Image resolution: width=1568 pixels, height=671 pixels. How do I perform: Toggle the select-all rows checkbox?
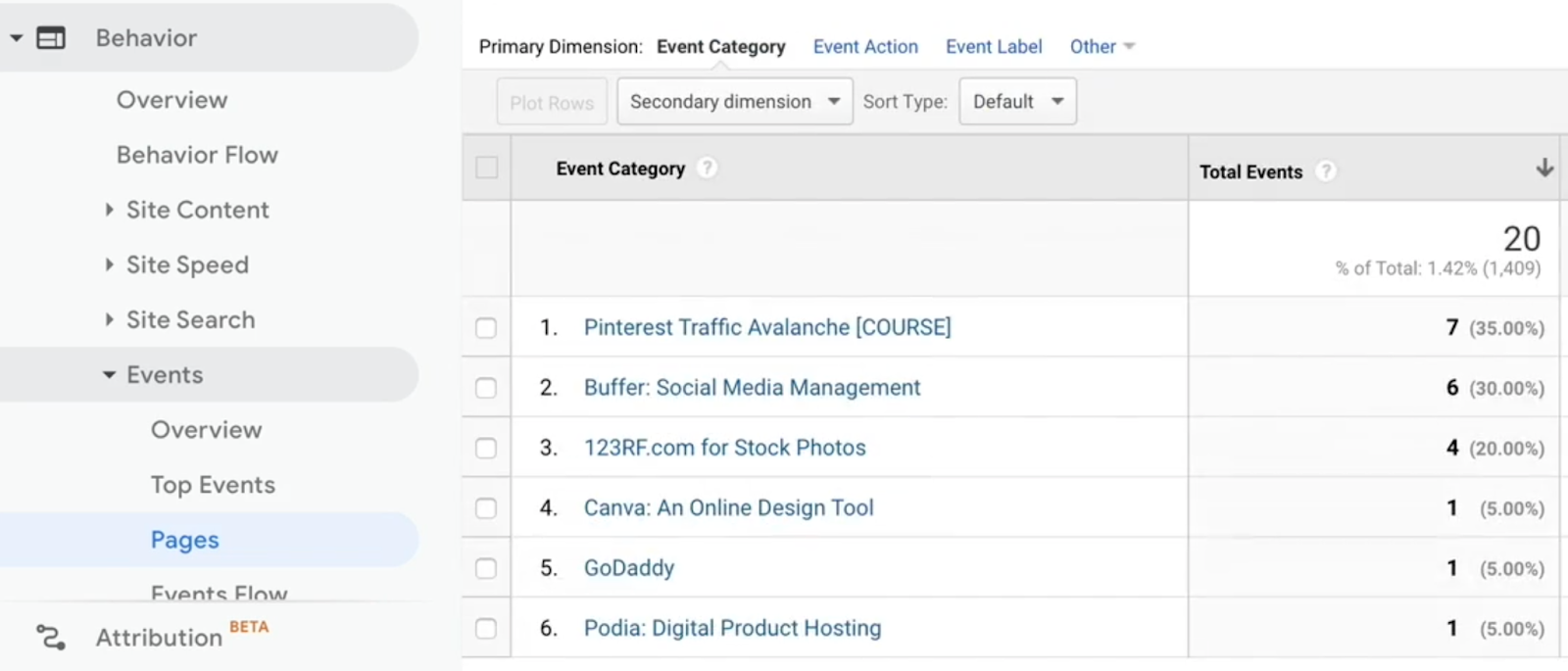point(486,168)
